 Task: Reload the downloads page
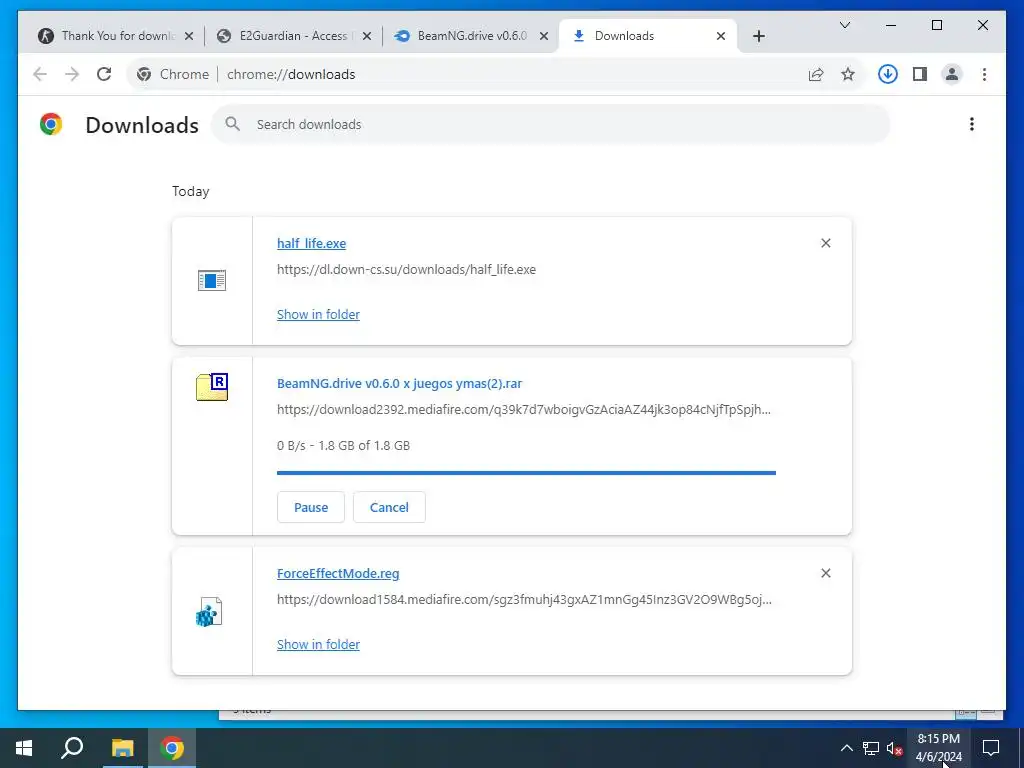(x=104, y=74)
